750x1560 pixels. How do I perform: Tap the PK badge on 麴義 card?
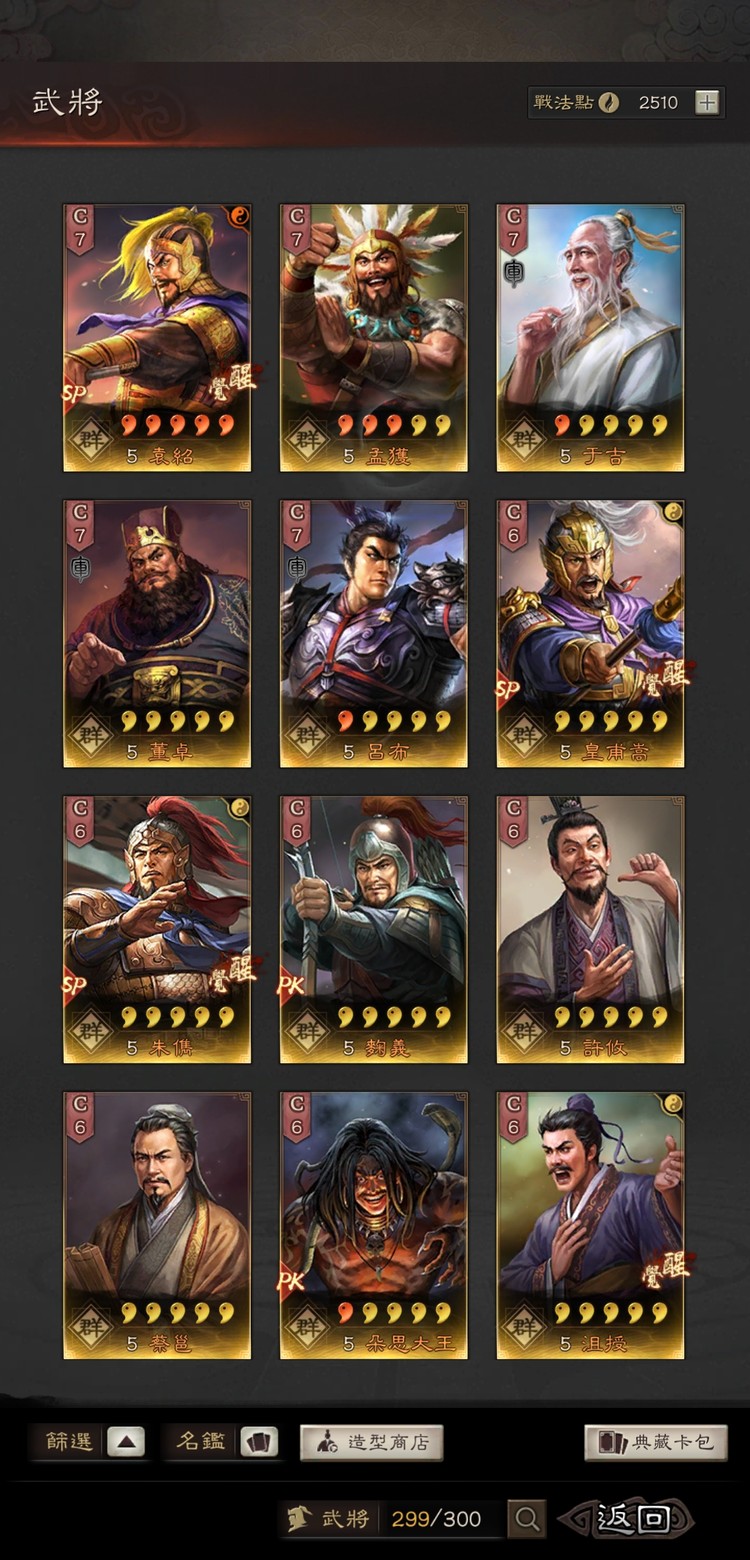pyautogui.click(x=291, y=985)
